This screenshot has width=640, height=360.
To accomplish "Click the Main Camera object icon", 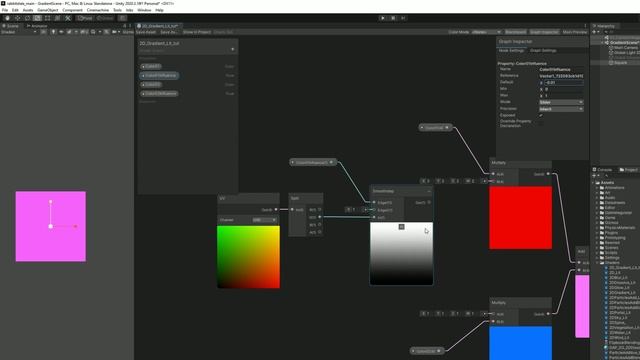I will click(611, 48).
